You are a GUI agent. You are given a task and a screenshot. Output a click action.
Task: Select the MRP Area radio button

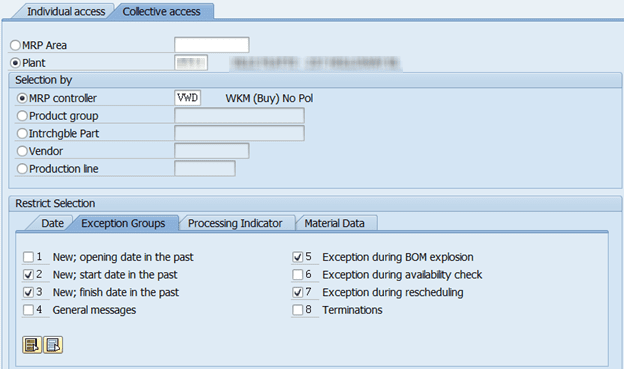[15, 45]
